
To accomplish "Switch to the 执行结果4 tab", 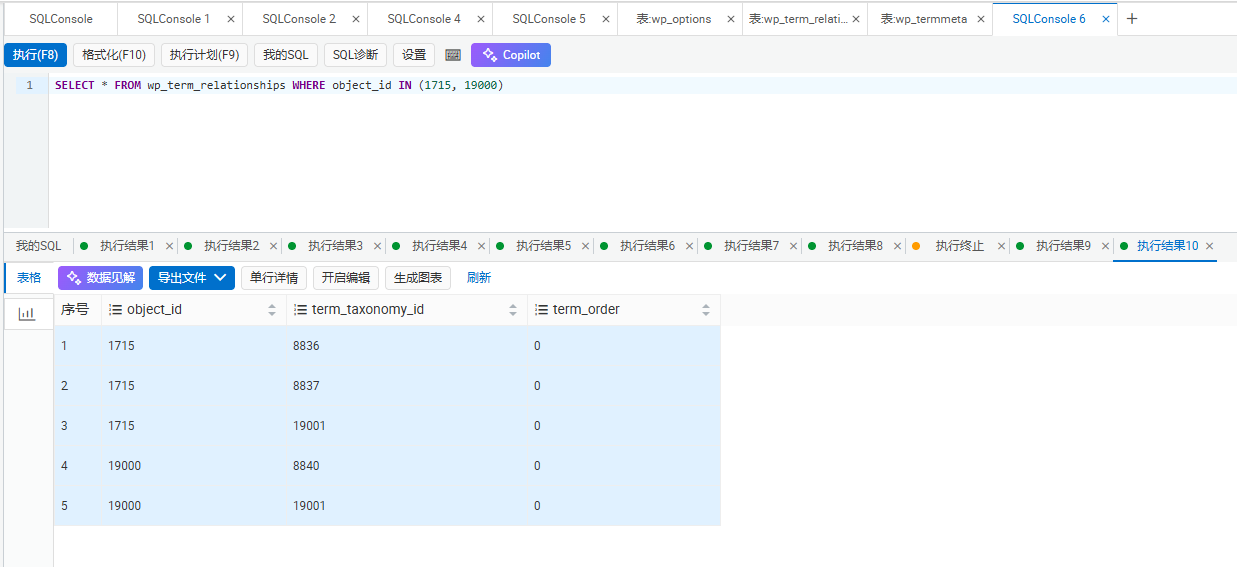I will coord(439,246).
